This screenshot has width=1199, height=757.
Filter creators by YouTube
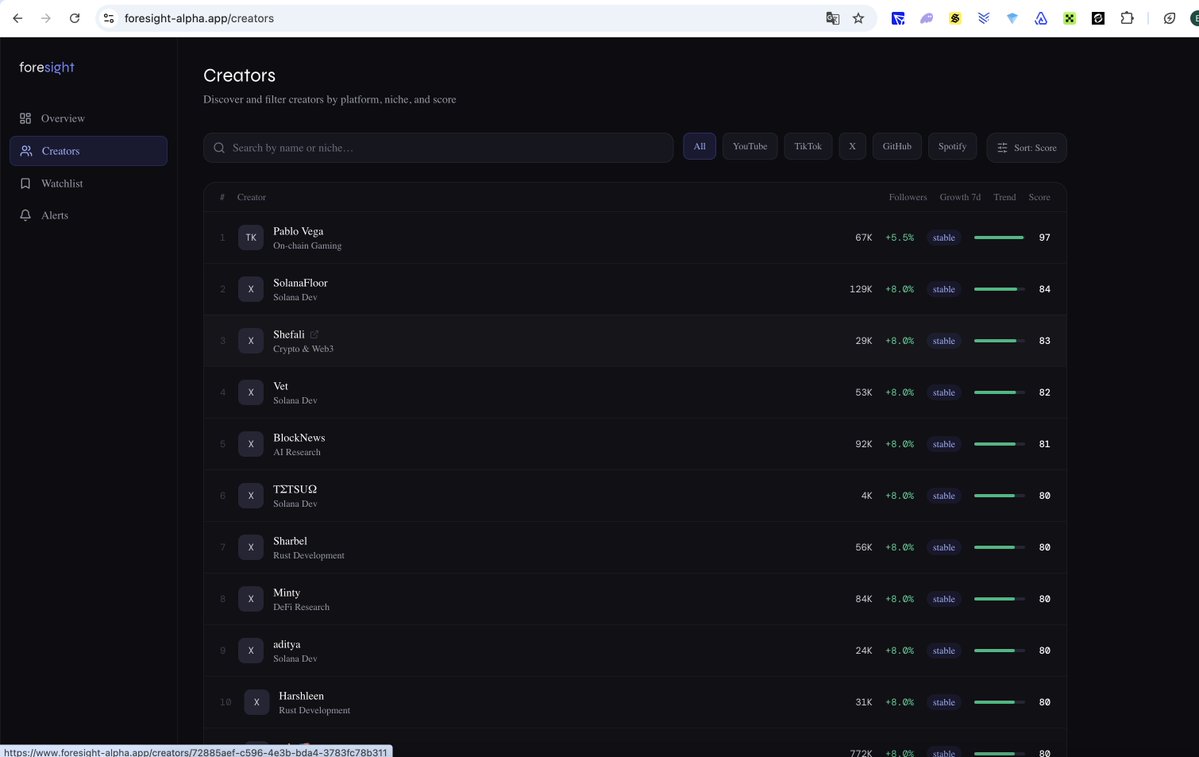click(x=749, y=146)
